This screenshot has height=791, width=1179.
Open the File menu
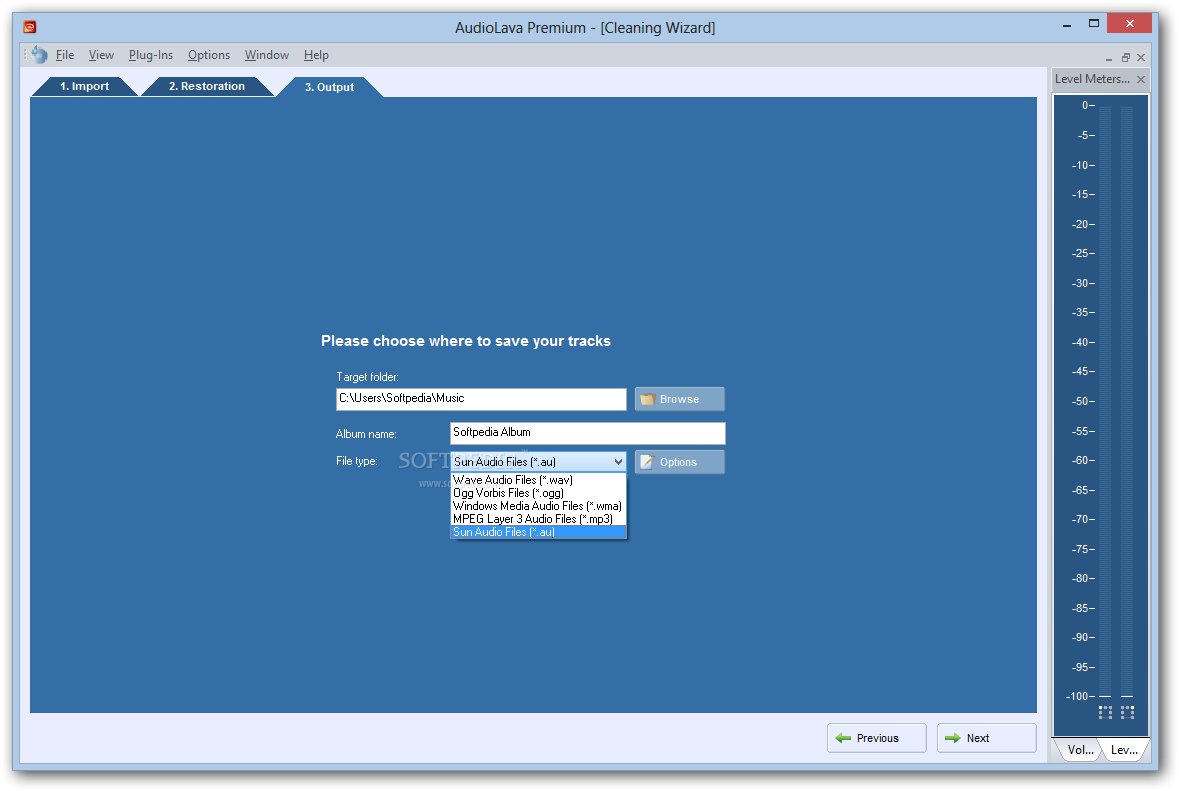(x=65, y=55)
